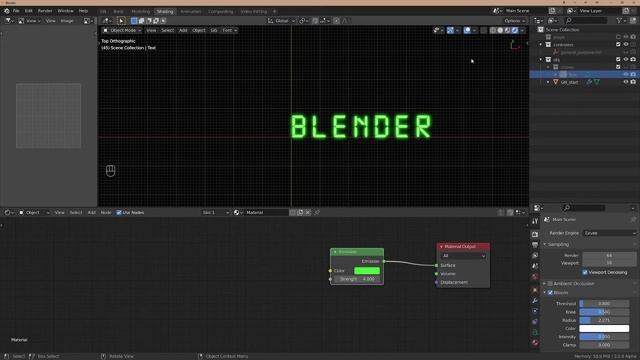Select the tweak cursor tool icon
The height and width of the screenshot is (360, 640).
coord(121,21)
